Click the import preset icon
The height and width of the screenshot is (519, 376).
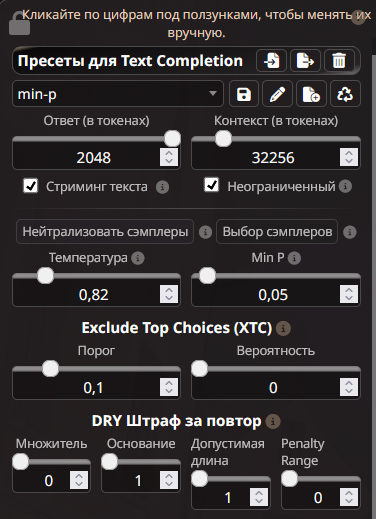[x=271, y=61]
